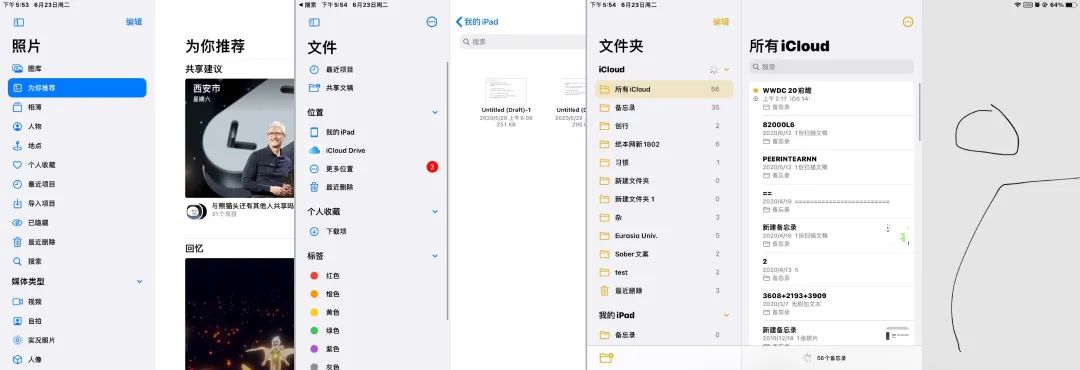Open Untitled (Draft)-1 file thumbnail
1080x370 pixels.
(506, 92)
